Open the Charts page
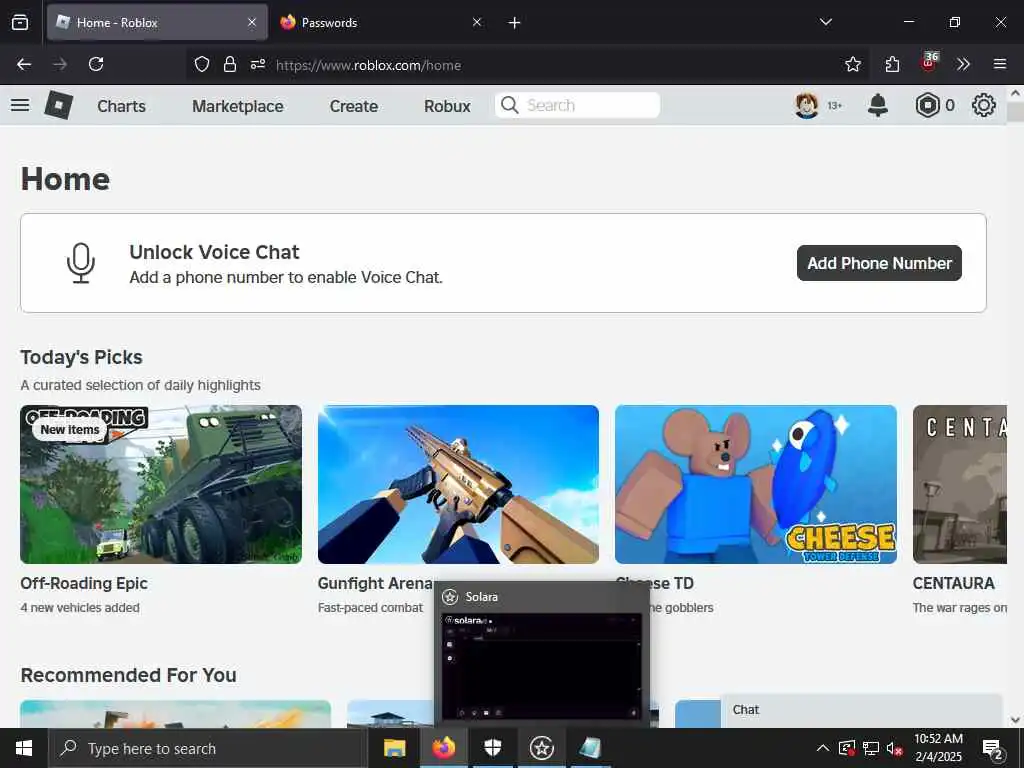Screen dimensions: 1024x768 click(x=121, y=106)
